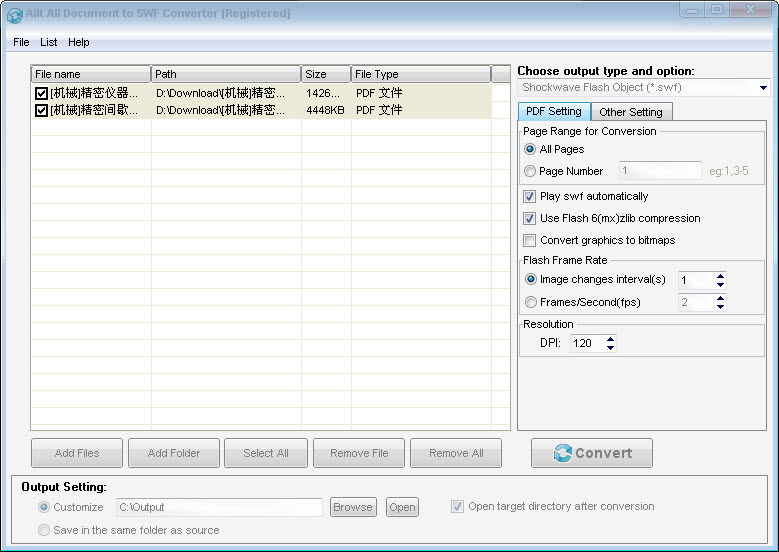Click the second row D:\Download path

point(220,110)
